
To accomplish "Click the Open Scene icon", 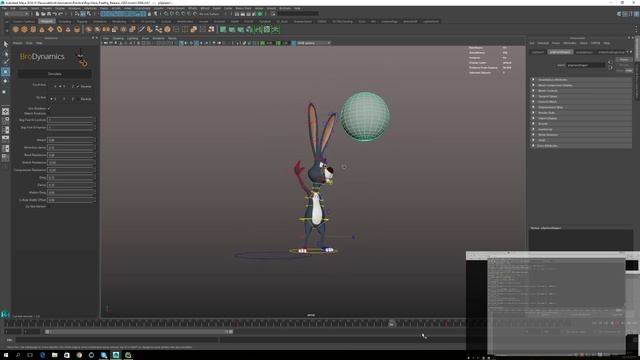I will click(43, 14).
